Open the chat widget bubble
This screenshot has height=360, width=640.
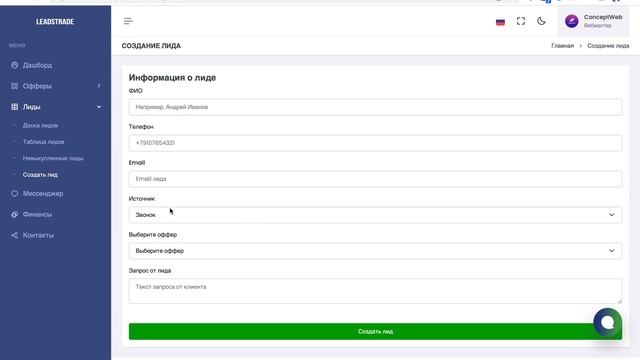coord(607,322)
